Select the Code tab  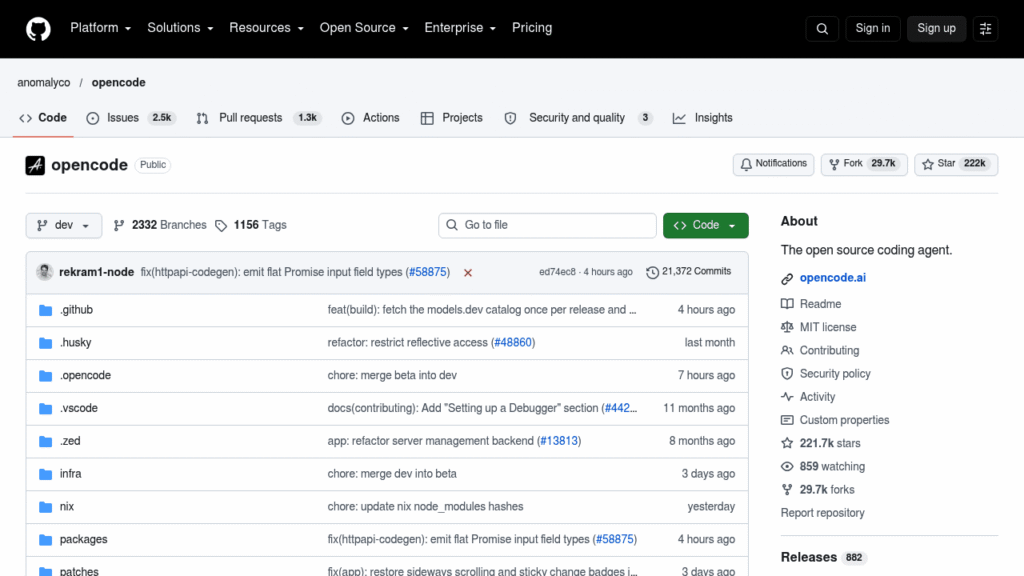tap(43, 118)
